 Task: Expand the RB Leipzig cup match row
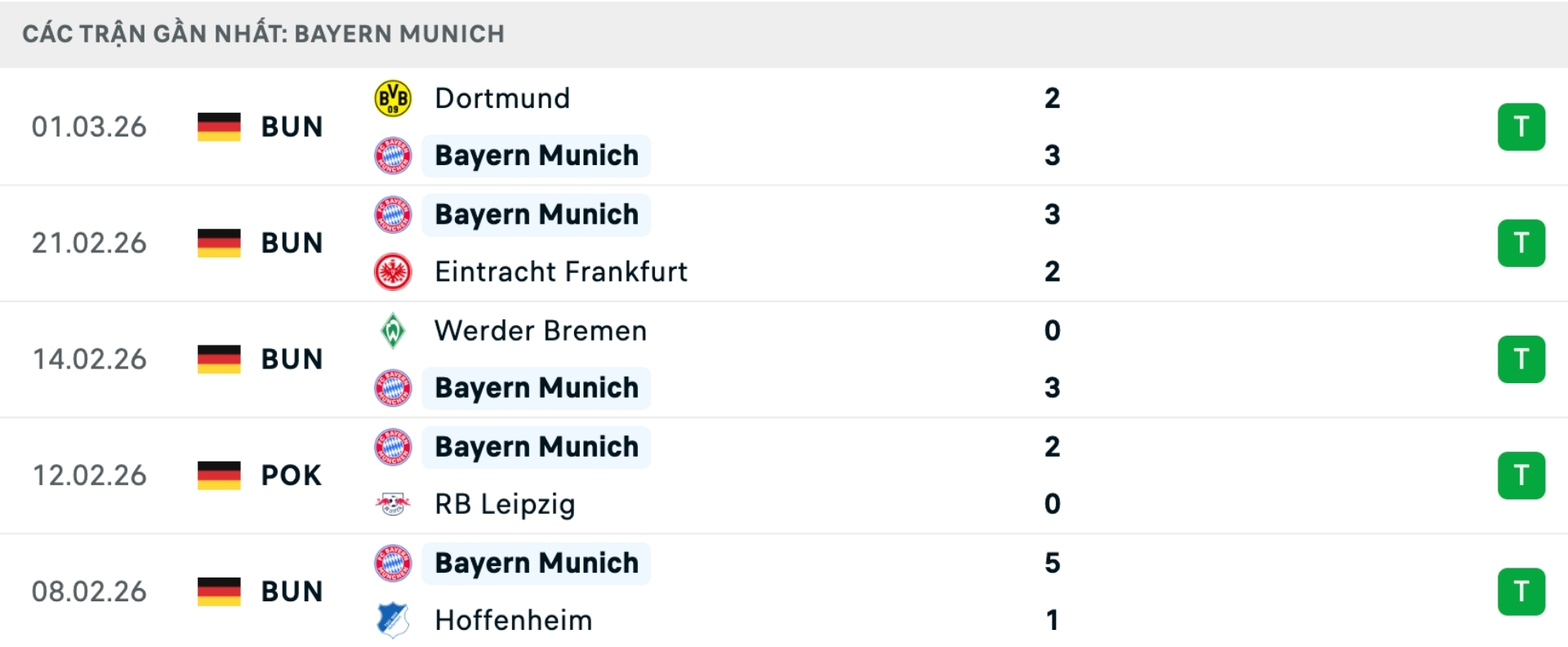click(x=784, y=475)
